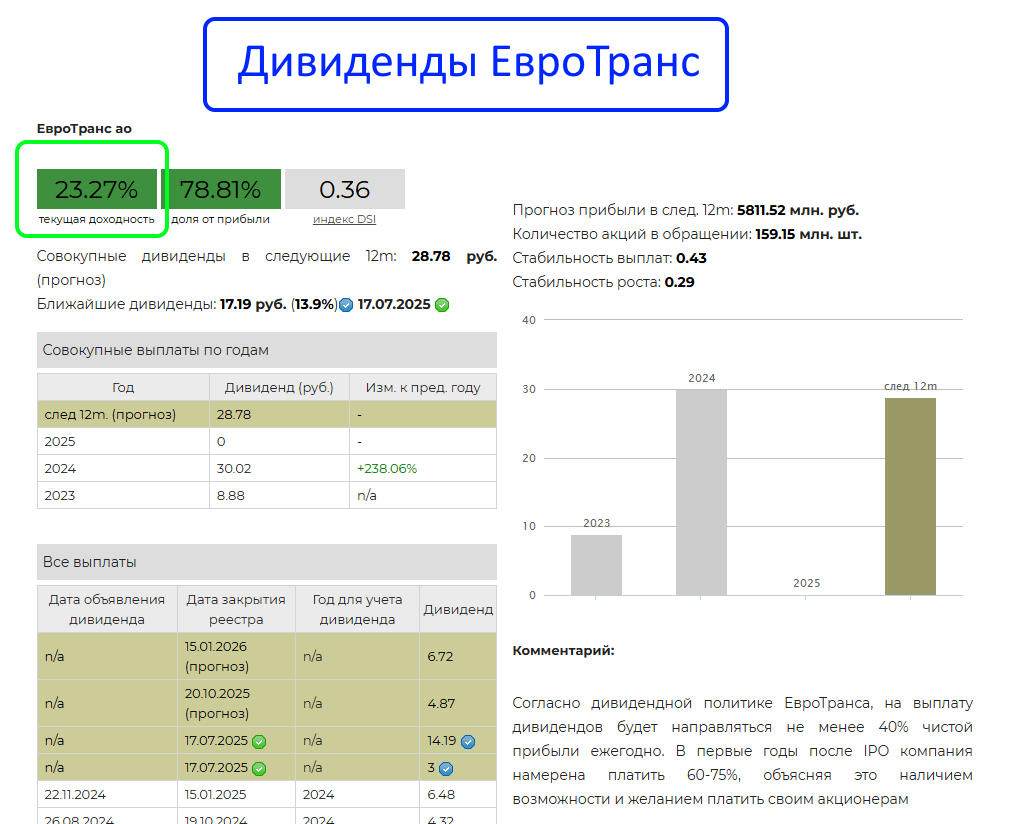Click the 6.72 dividend cell
Screen dimensions: 1015x824
[x=458, y=656]
